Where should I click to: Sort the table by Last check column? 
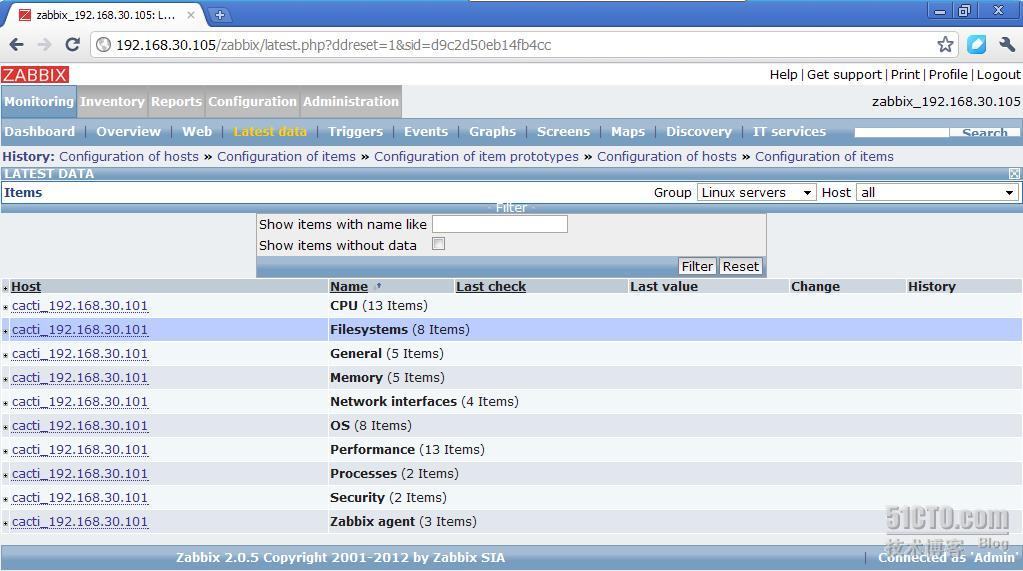pos(491,286)
